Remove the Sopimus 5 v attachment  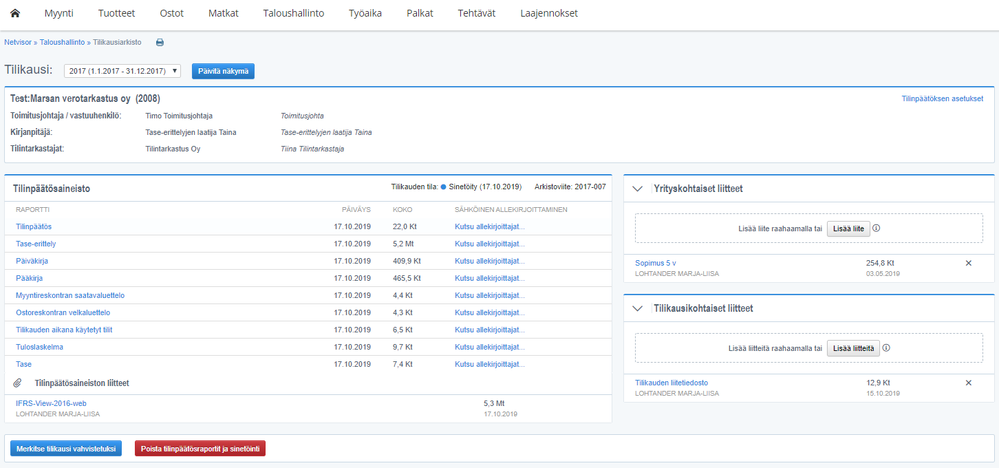point(968,263)
